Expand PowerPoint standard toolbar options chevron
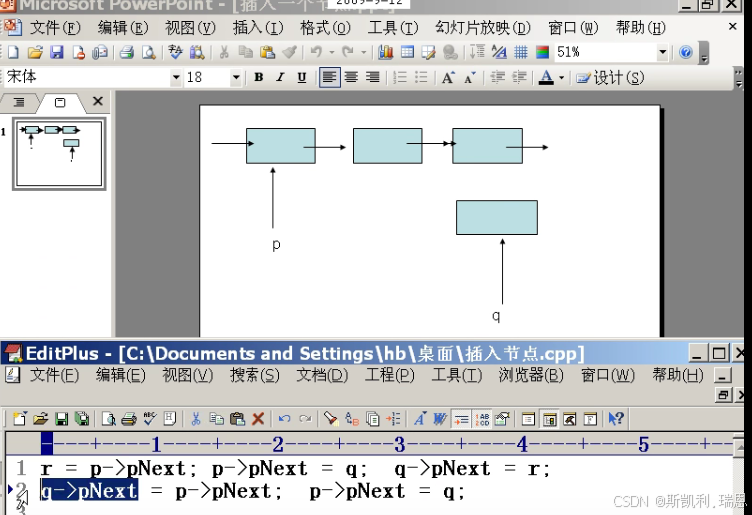Screen dimensions: 752x515 point(704,53)
